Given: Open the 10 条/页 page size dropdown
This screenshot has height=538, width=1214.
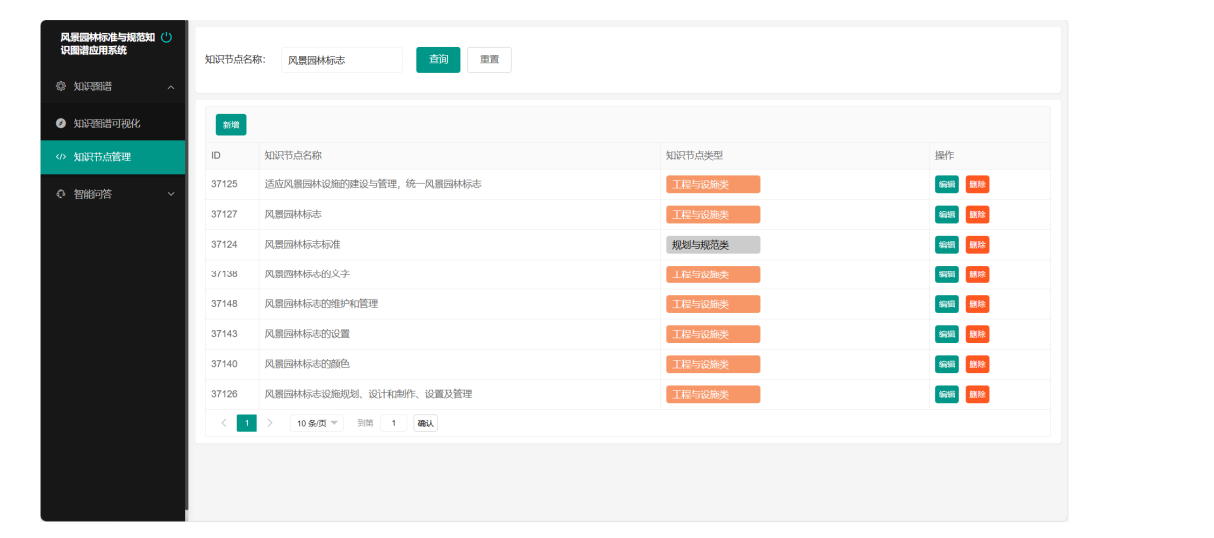Looking at the screenshot, I should tap(316, 423).
